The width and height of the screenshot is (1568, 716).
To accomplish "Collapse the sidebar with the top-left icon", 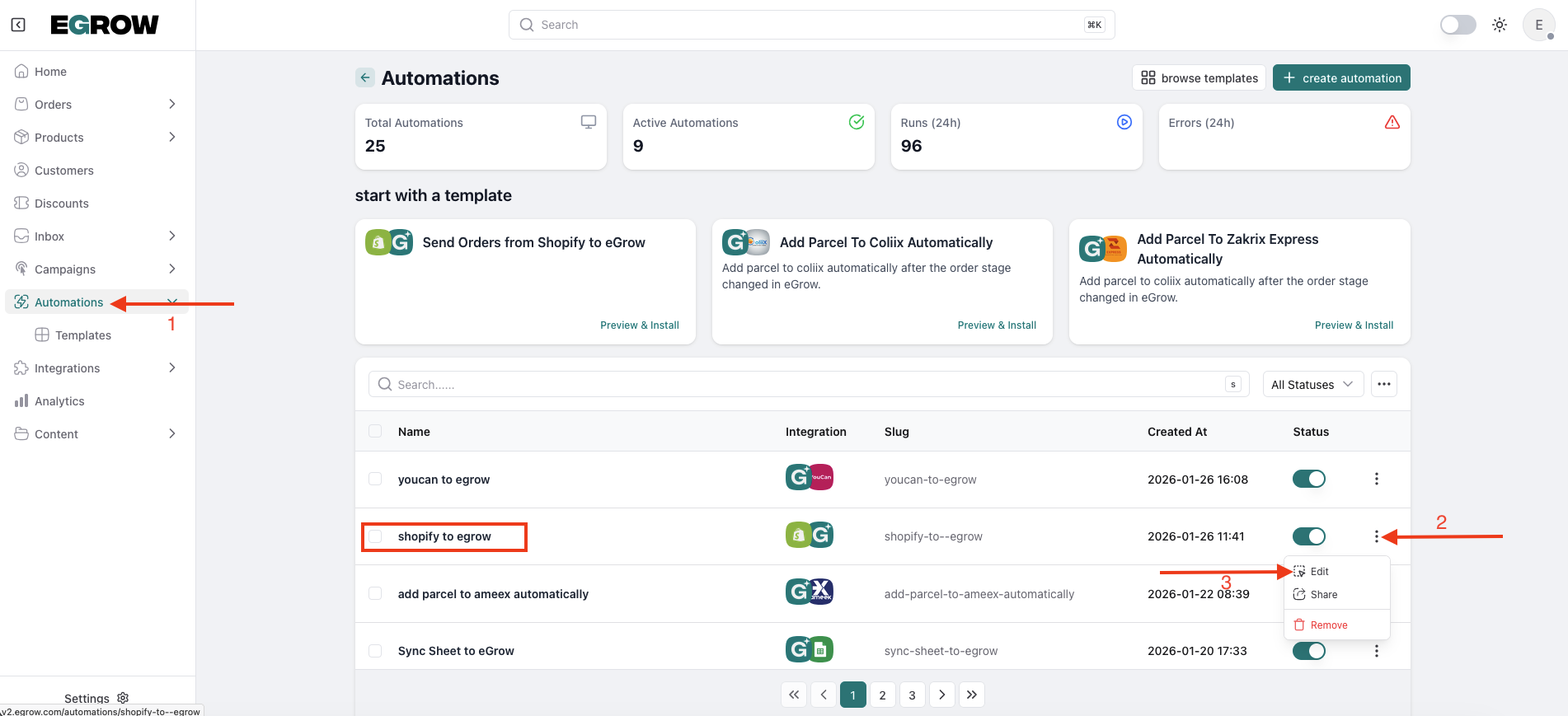I will [x=18, y=25].
